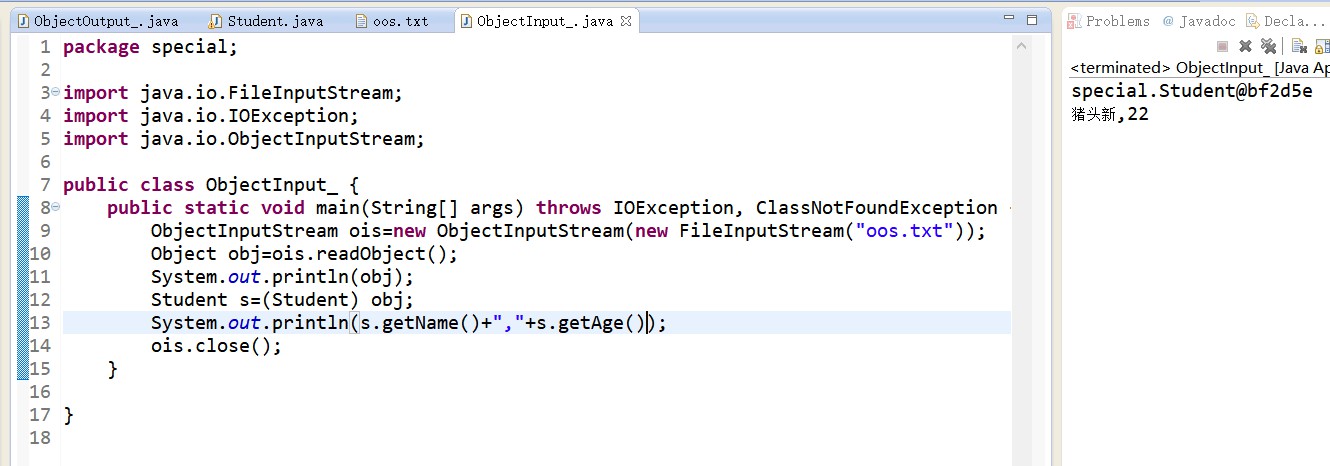Open the Javadoc view tab
Image resolution: width=1330 pixels, height=466 pixels.
(1197, 21)
